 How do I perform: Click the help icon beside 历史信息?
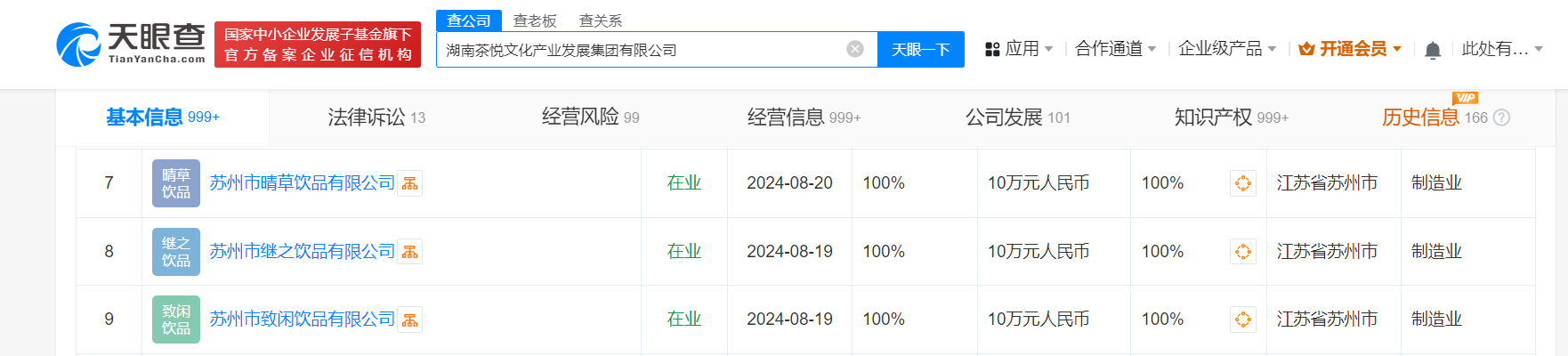pyautogui.click(x=1501, y=117)
